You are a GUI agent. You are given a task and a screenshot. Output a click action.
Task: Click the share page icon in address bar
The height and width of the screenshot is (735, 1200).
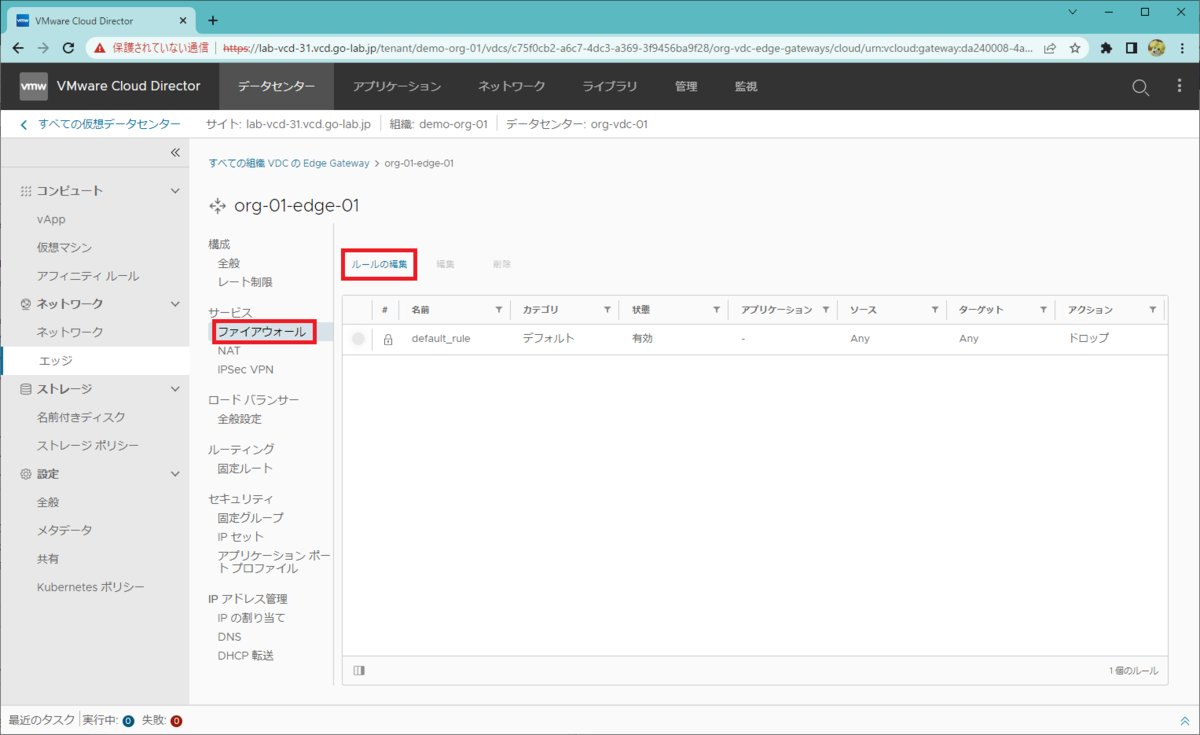[1050, 47]
